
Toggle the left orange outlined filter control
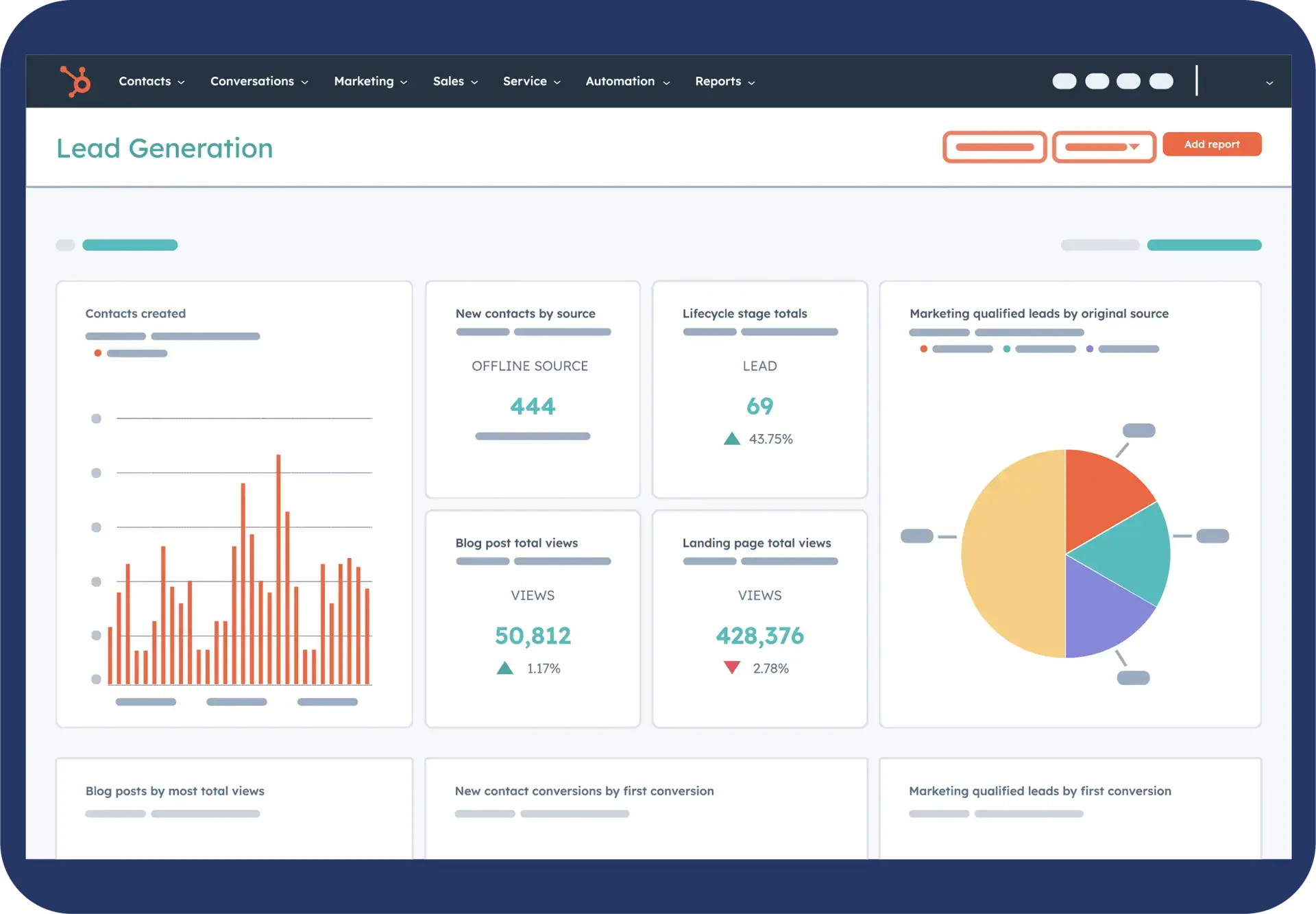pyautogui.click(x=995, y=147)
